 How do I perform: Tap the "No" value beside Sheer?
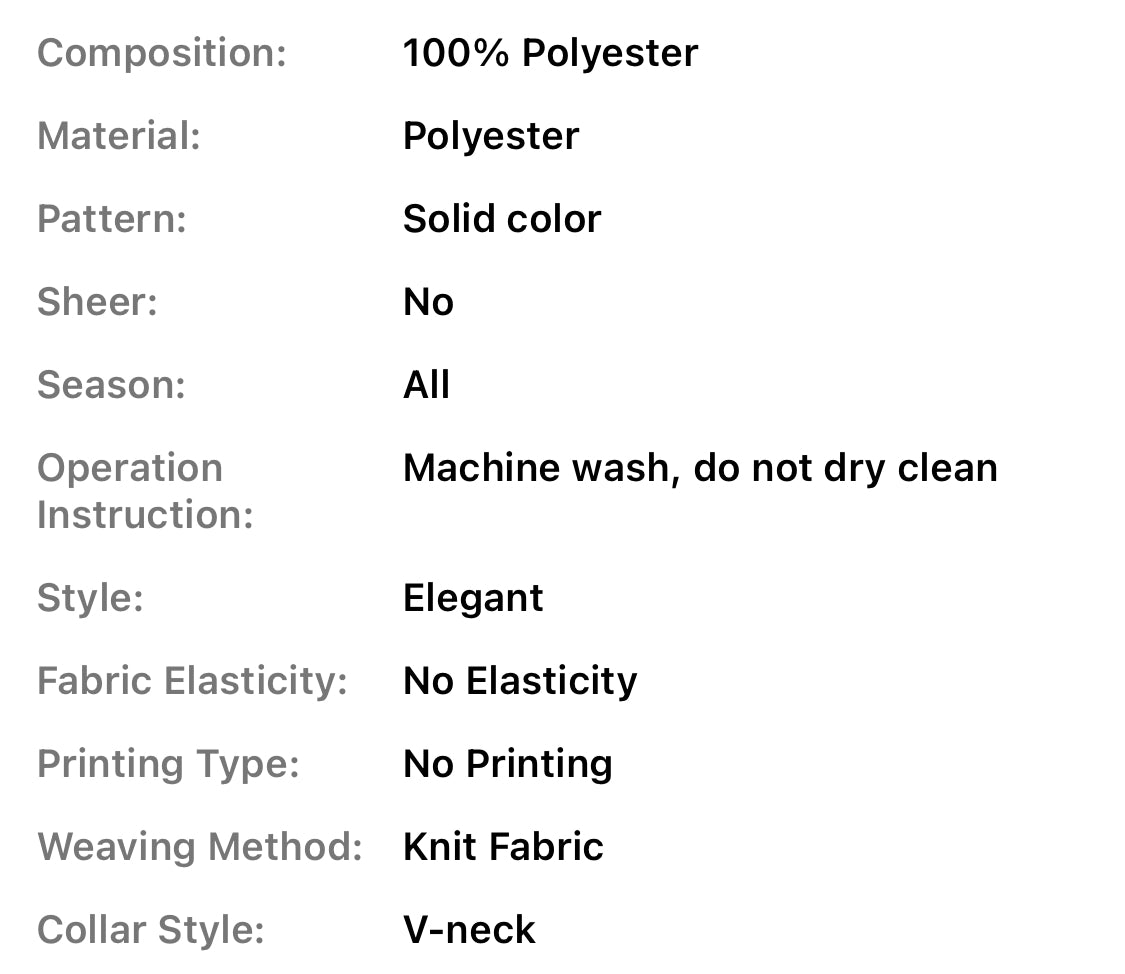(428, 302)
